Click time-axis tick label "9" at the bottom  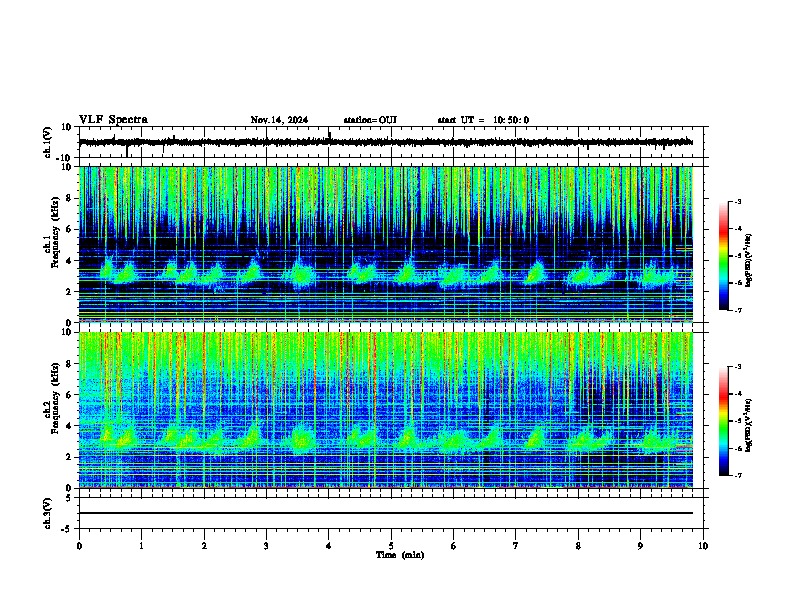[640, 546]
